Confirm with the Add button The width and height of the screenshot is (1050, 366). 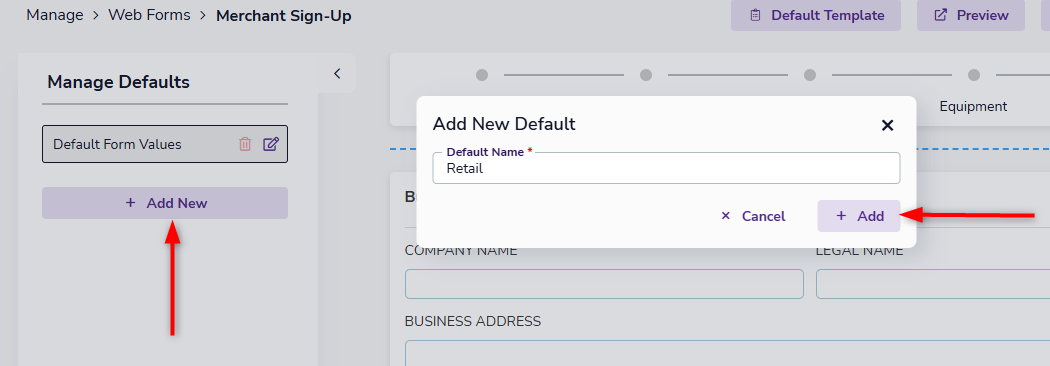pos(858,216)
